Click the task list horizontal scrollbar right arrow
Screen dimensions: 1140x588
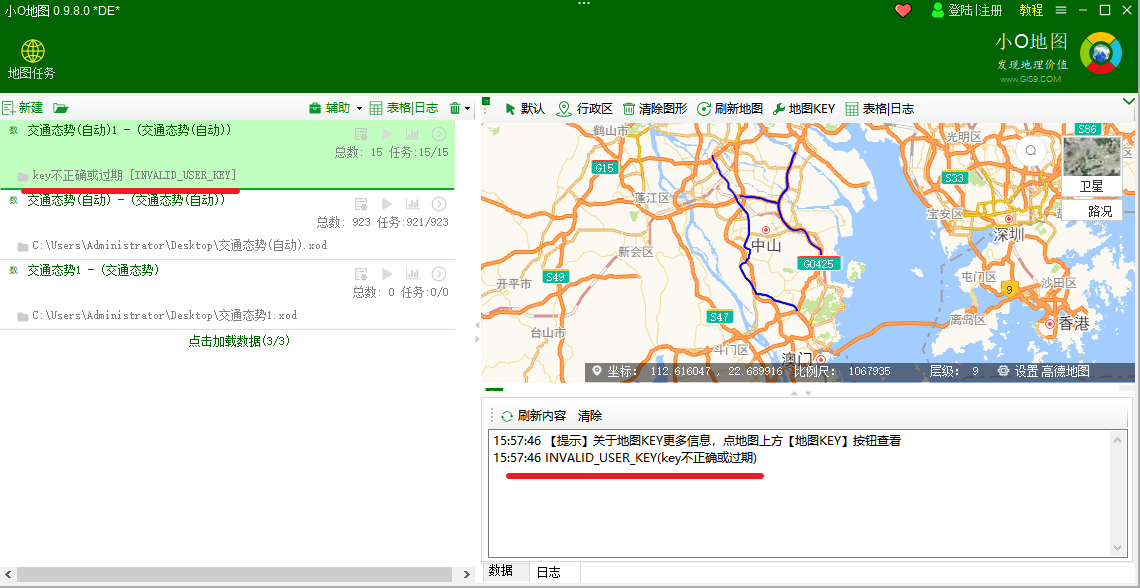[x=467, y=574]
